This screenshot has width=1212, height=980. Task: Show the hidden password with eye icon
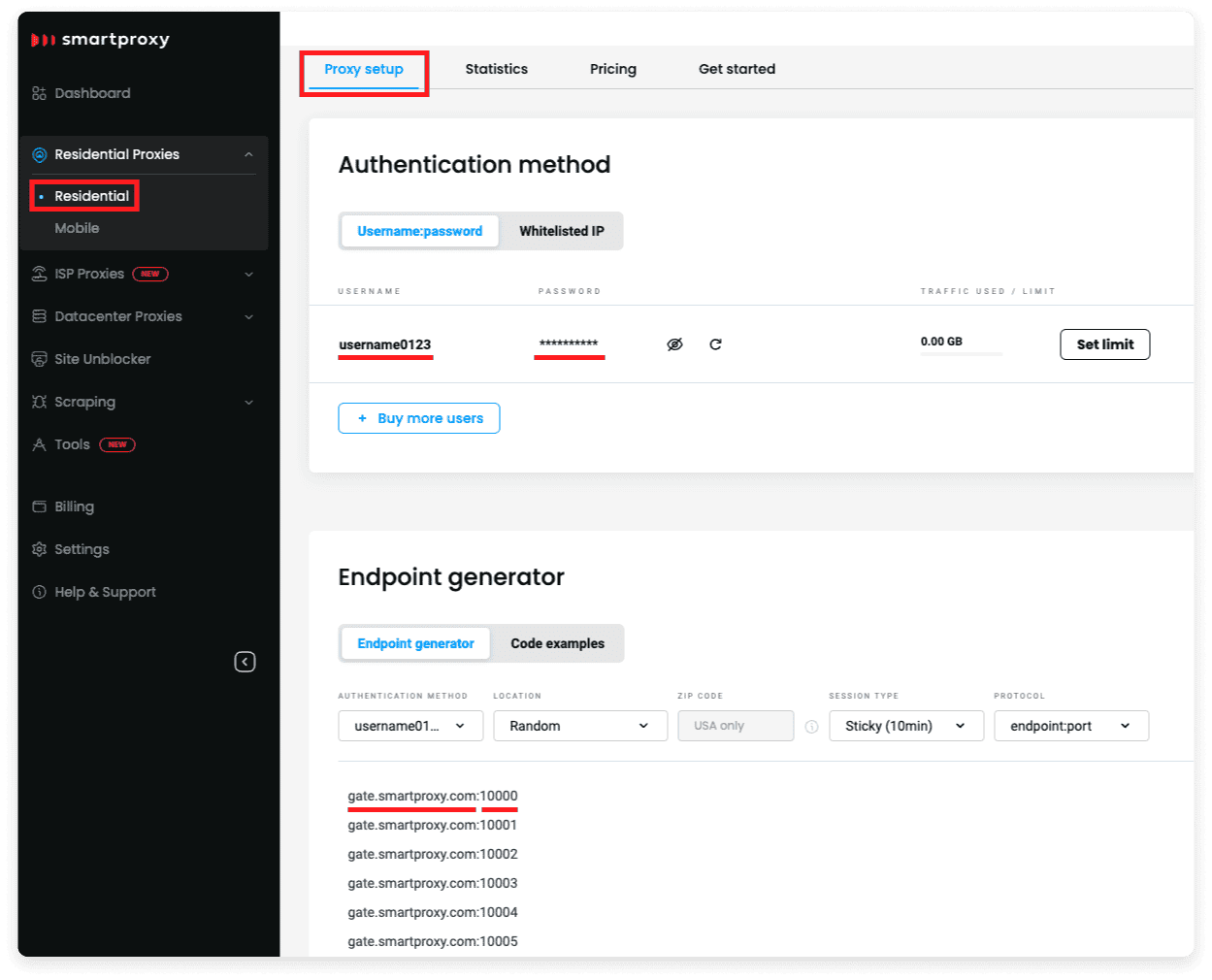pos(674,344)
